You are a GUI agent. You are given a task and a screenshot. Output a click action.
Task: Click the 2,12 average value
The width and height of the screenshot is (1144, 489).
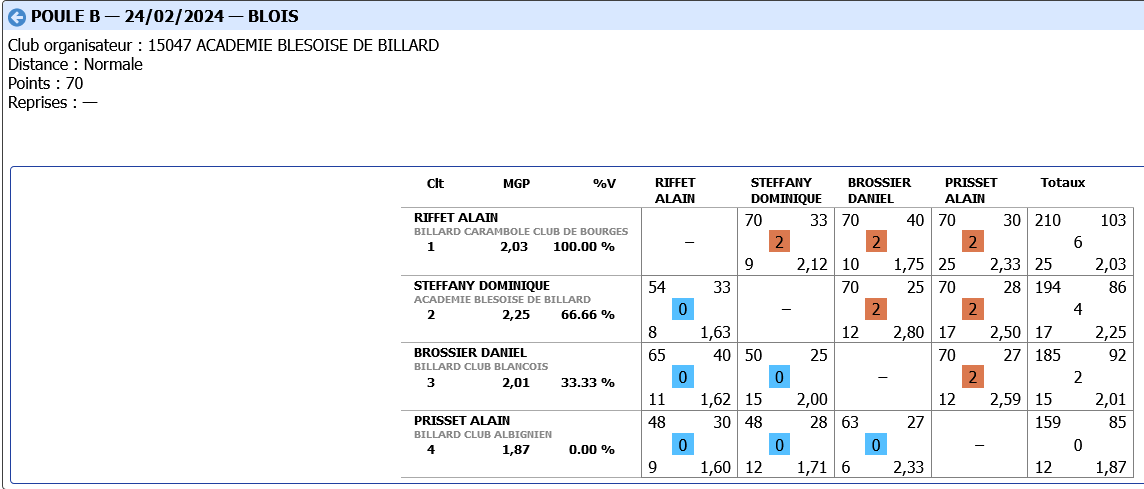pyautogui.click(x=812, y=265)
